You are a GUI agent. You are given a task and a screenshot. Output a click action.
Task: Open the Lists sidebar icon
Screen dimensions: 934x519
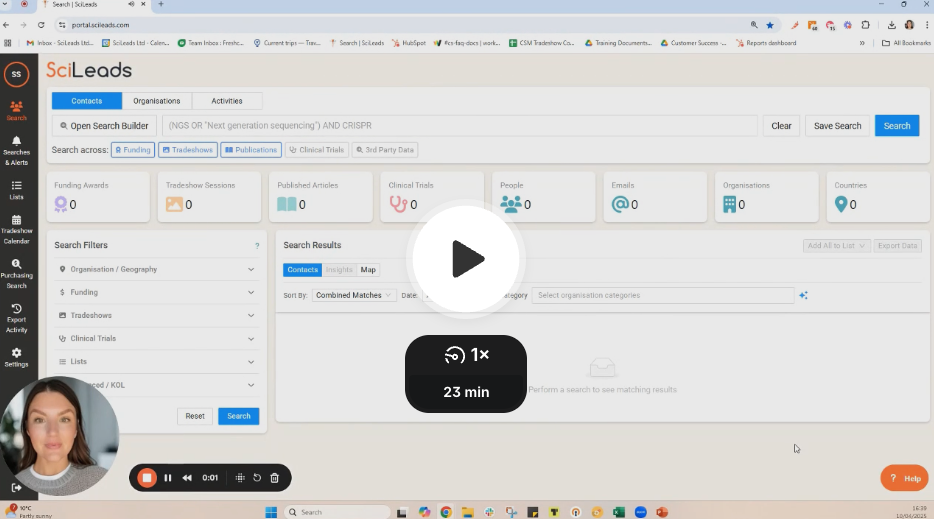[16, 190]
